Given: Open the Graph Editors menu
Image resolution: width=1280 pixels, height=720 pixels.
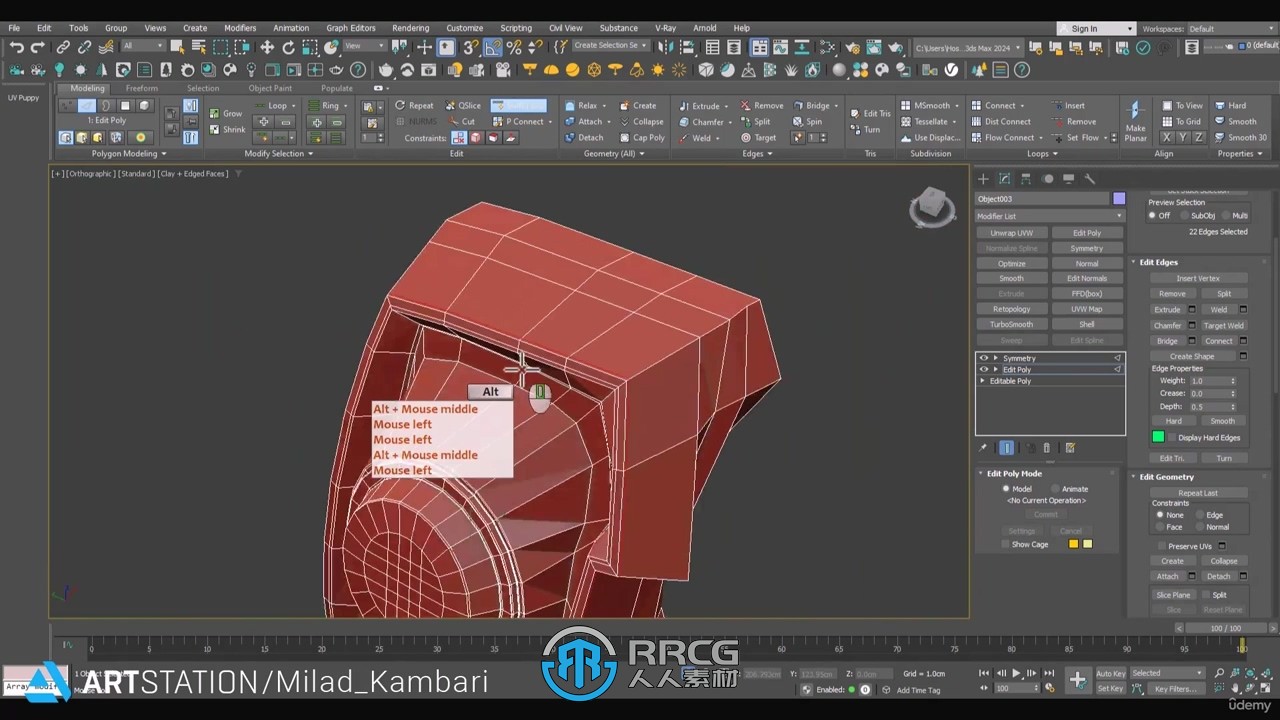Looking at the screenshot, I should (350, 28).
